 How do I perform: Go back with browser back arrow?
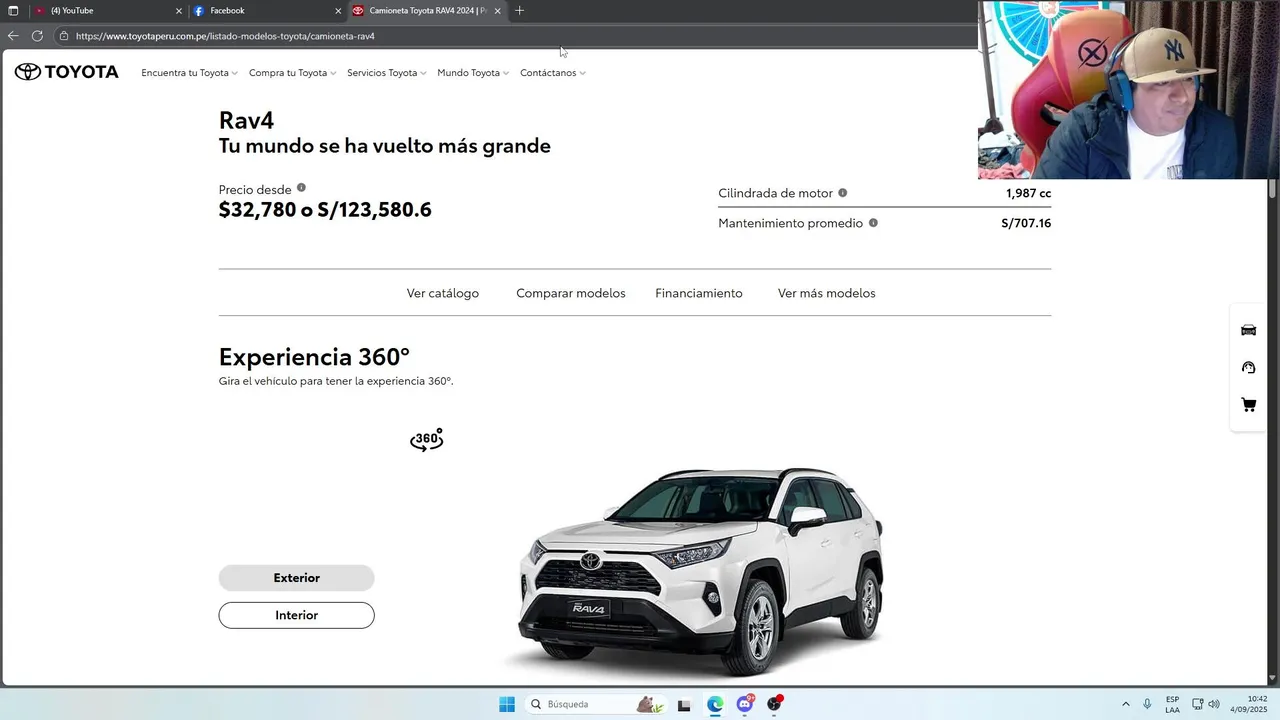pyautogui.click(x=13, y=36)
